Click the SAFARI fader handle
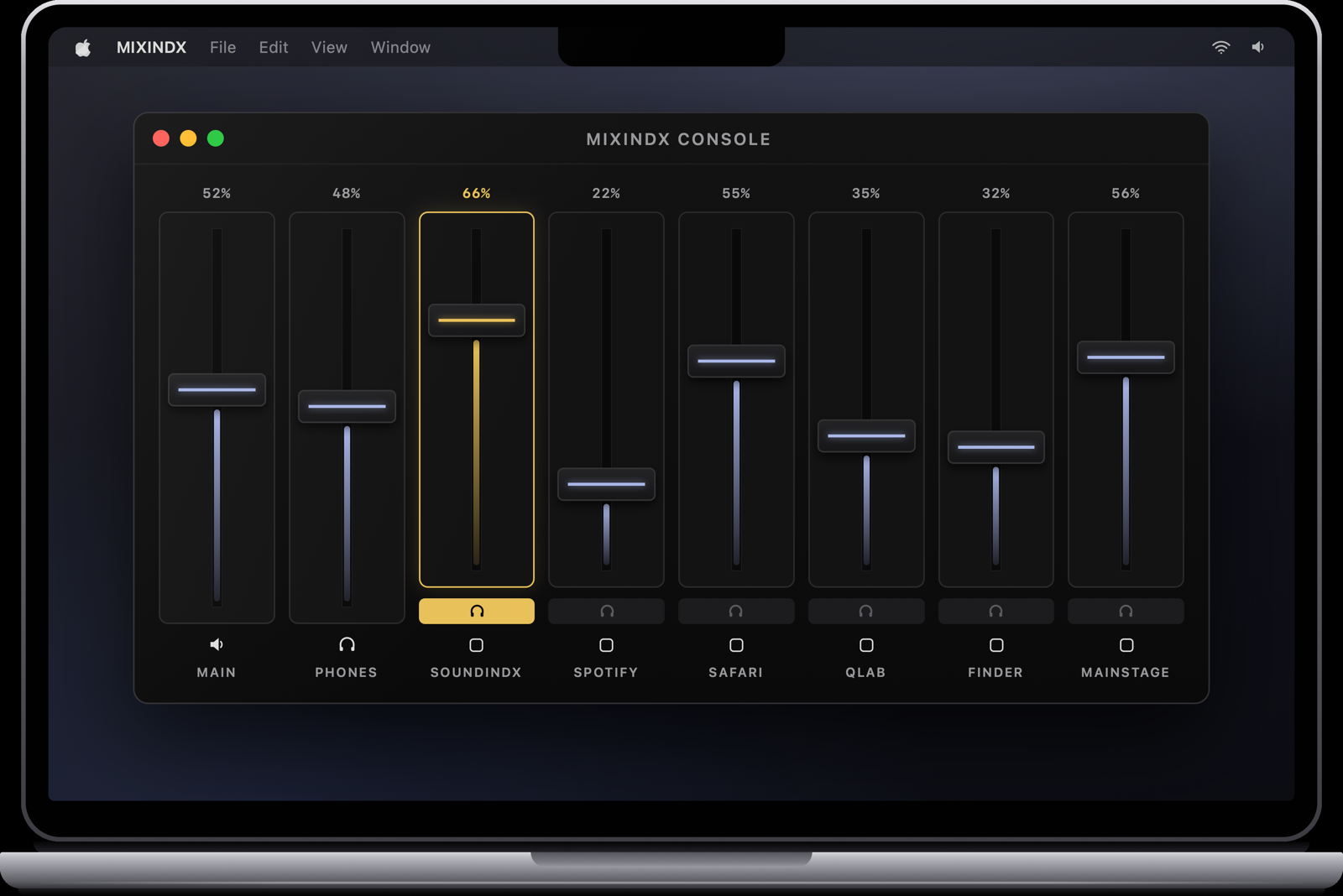 [x=736, y=361]
